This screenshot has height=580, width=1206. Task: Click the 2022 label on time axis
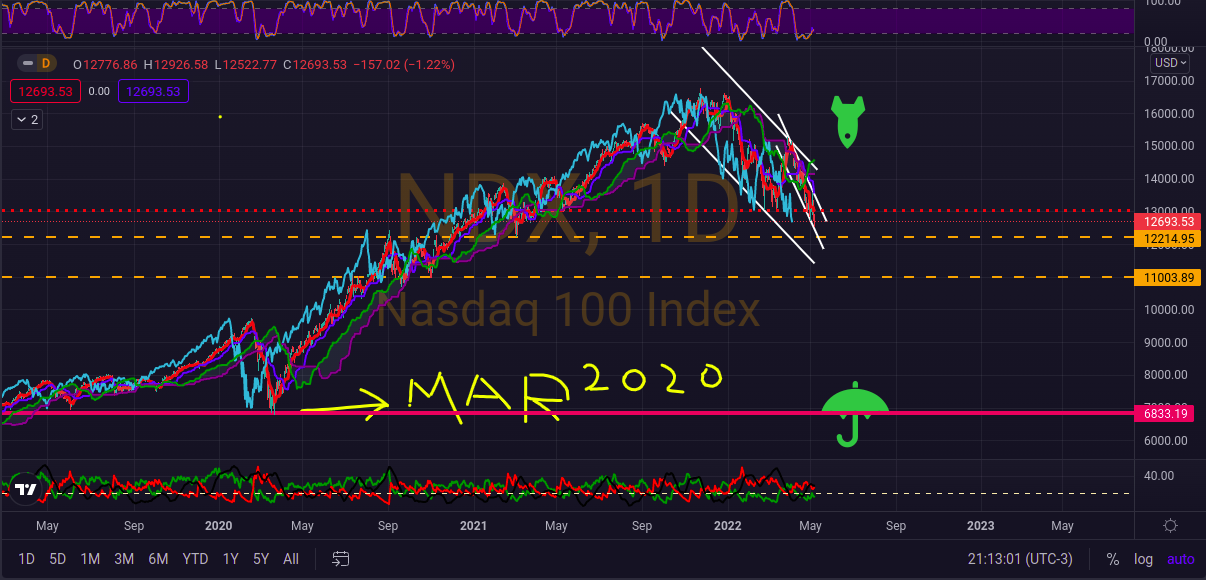click(727, 525)
